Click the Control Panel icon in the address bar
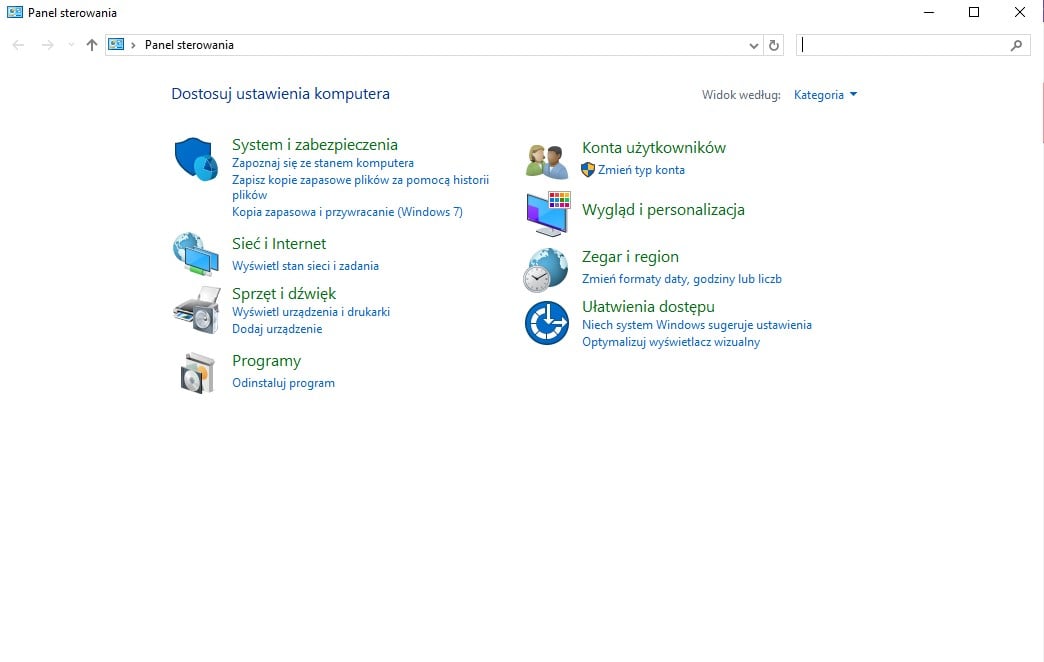The width and height of the screenshot is (1044, 662). 116,45
